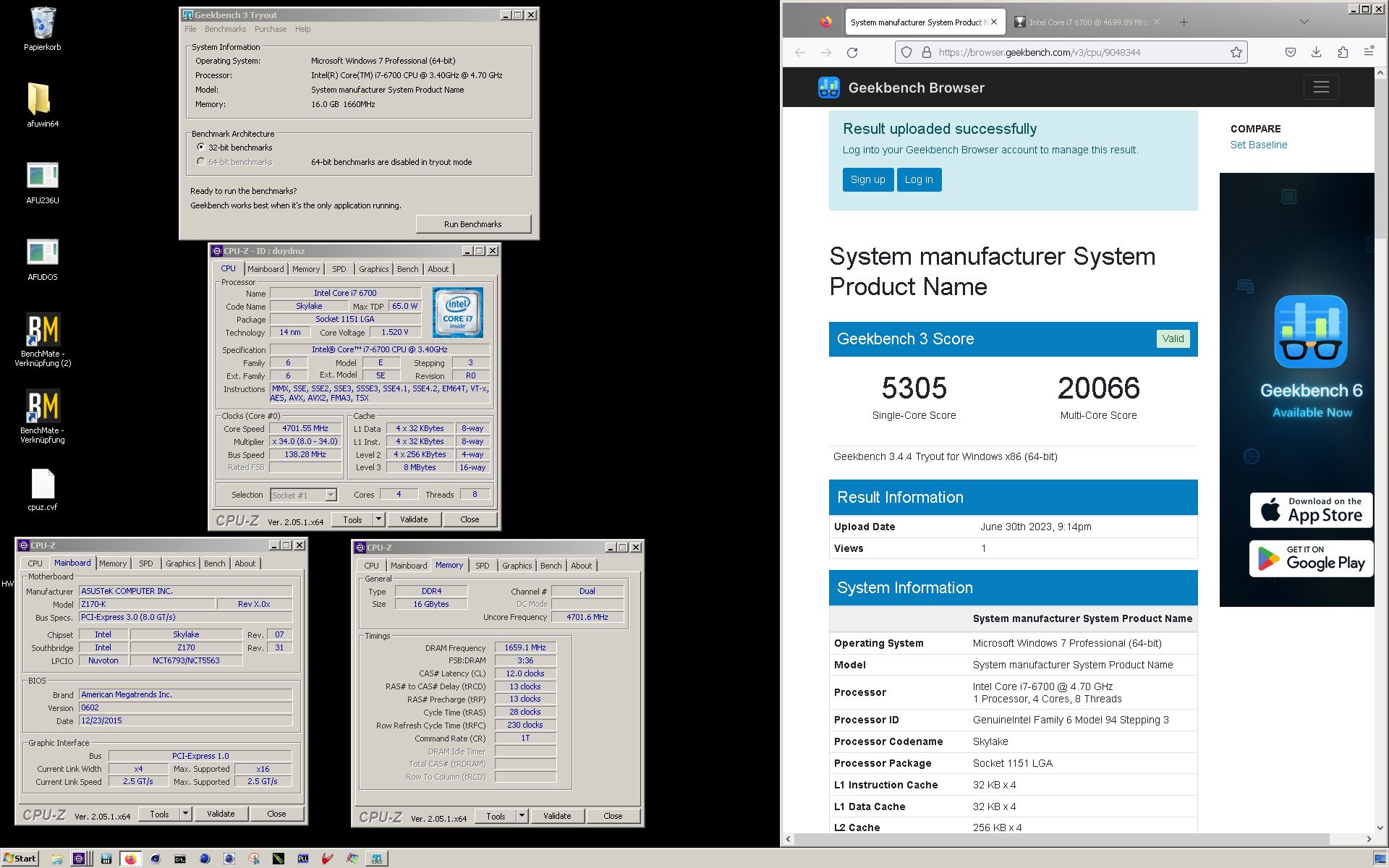Image resolution: width=1389 pixels, height=868 pixels.
Task: Click the Firefox taskbar button
Action: tap(130, 859)
